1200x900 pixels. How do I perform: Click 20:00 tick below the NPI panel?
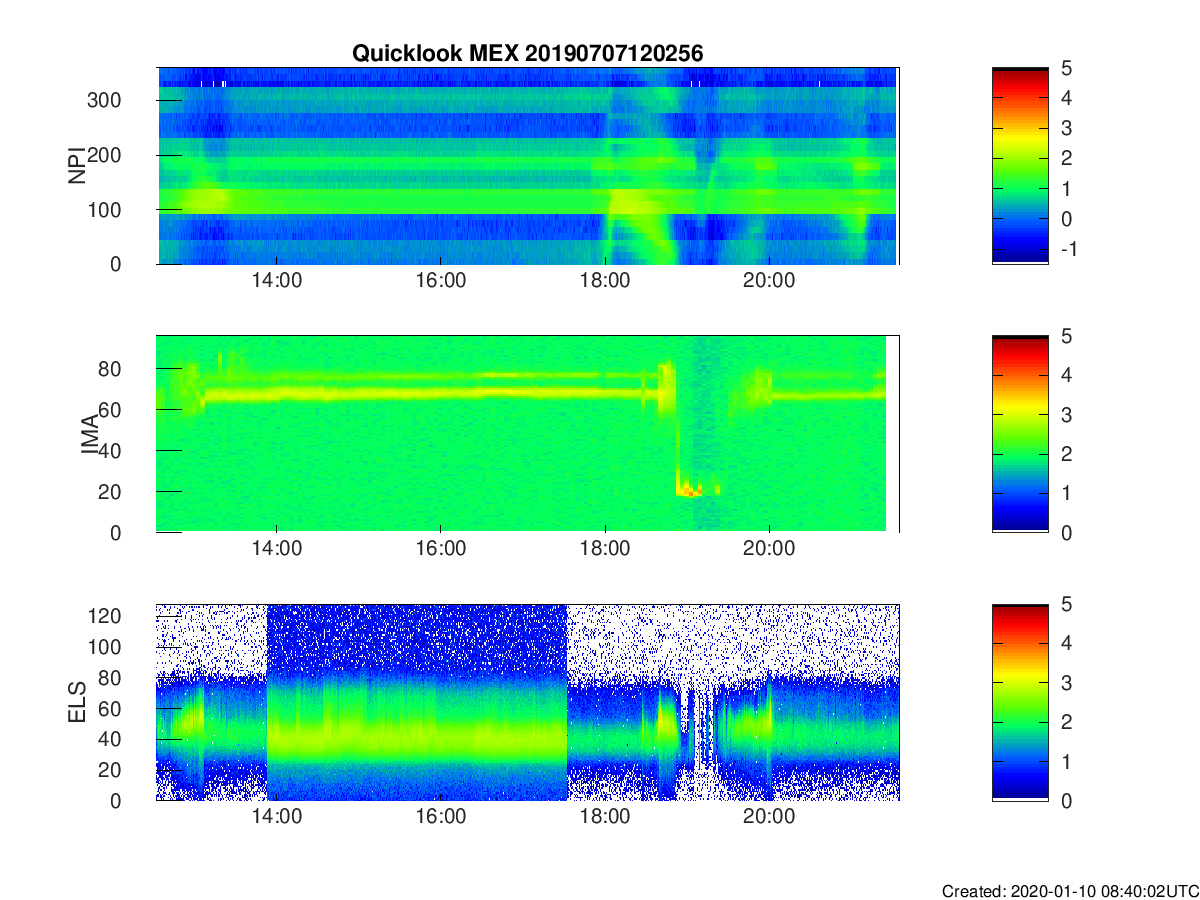pos(769,281)
